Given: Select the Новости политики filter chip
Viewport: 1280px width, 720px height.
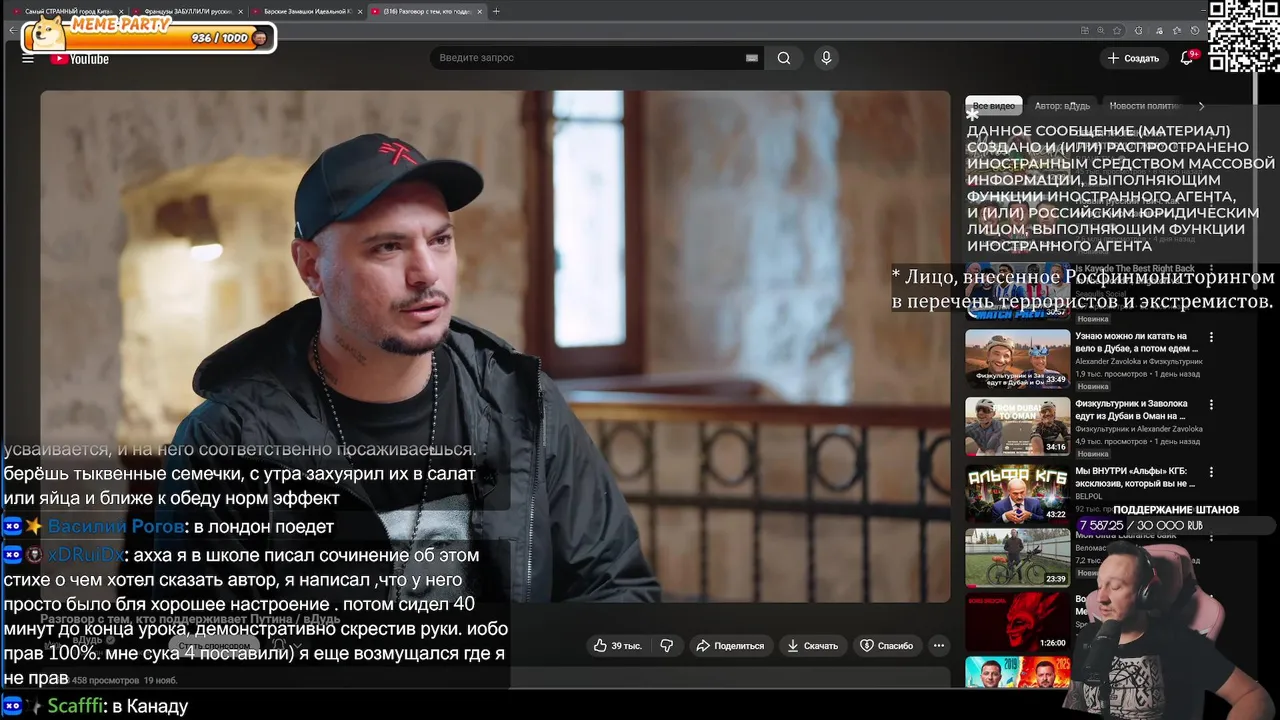Looking at the screenshot, I should [x=1144, y=106].
